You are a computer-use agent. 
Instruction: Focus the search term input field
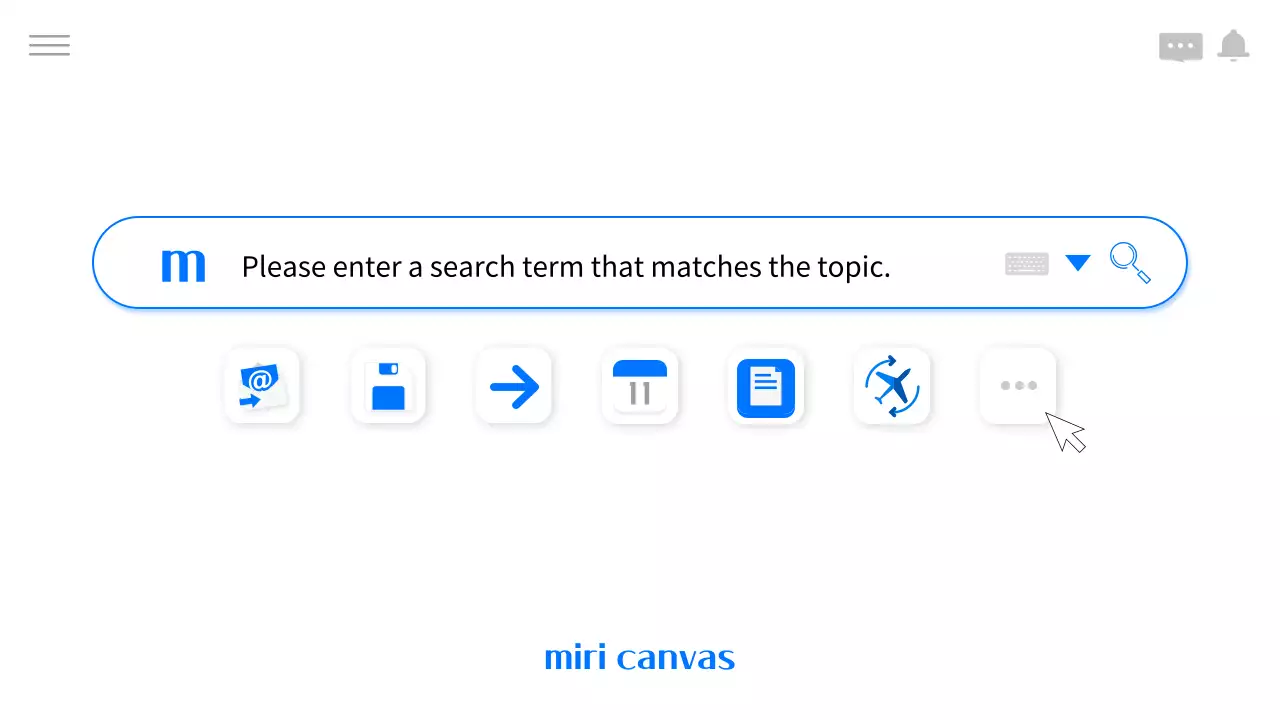[x=600, y=267]
